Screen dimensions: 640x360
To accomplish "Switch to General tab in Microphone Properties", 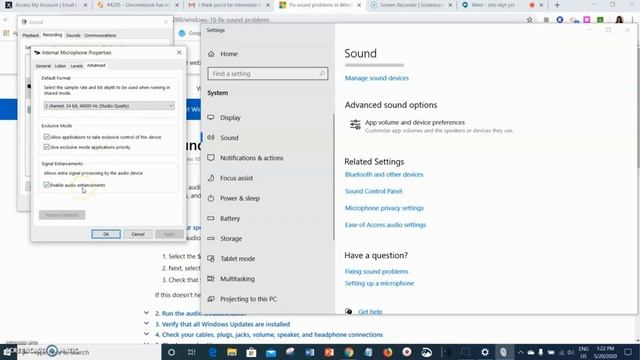I will pos(43,66).
